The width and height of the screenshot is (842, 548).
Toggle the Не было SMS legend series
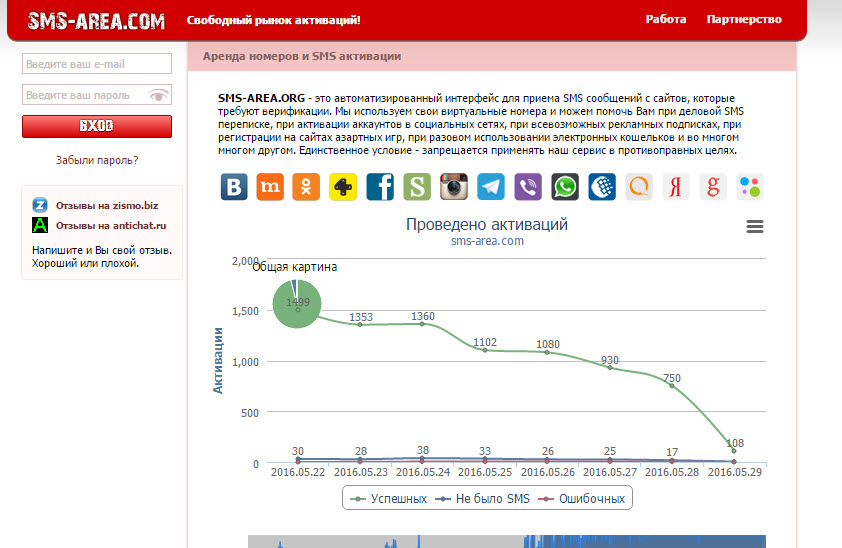(x=482, y=499)
